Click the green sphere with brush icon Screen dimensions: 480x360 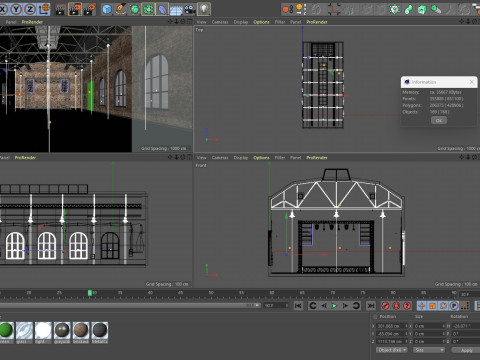click(436, 9)
